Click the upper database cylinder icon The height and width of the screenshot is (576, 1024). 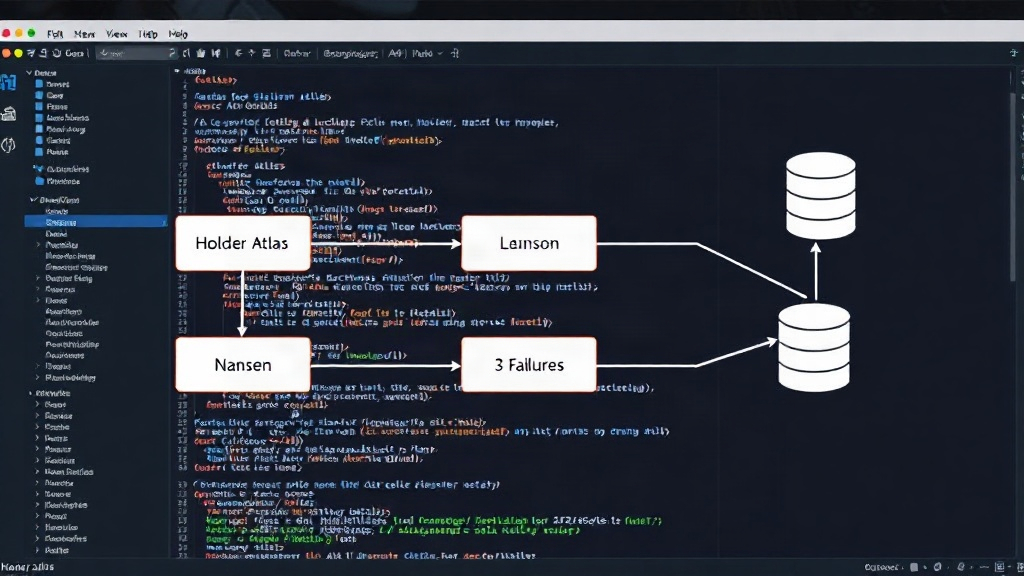click(821, 195)
